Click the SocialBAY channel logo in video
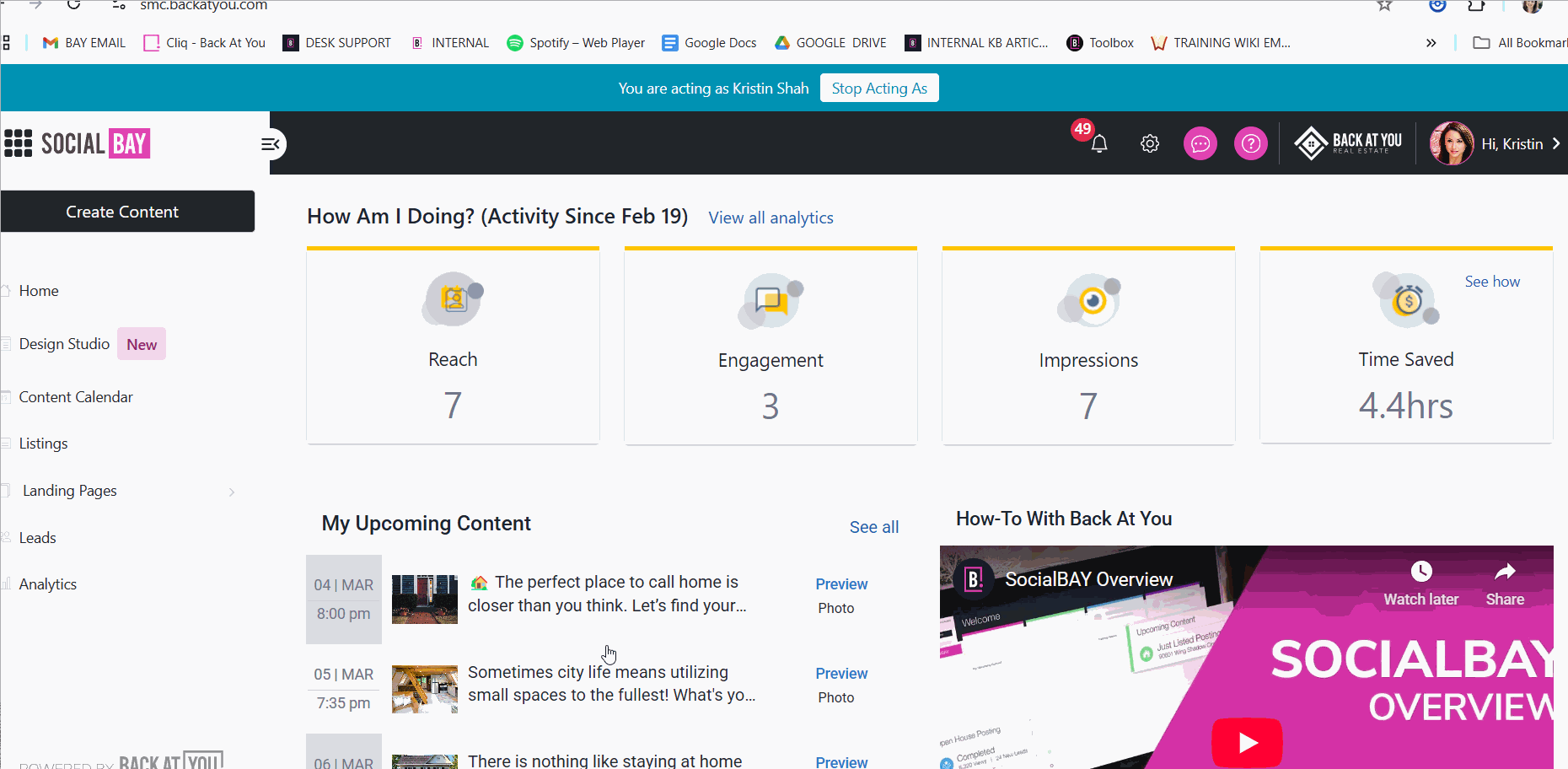The image size is (1568, 769). [x=974, y=579]
